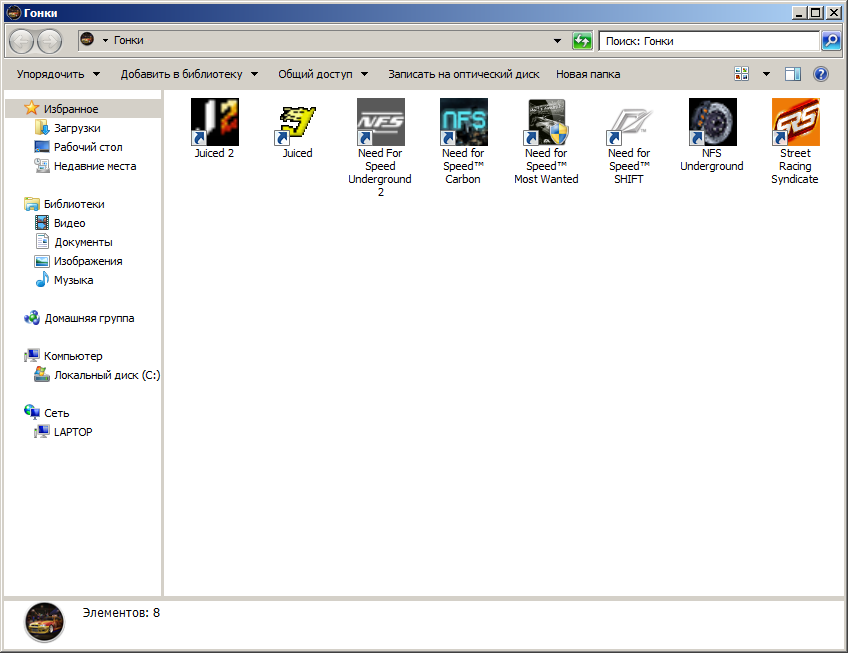Click the search magnifier button
Screen dimensions: 848x653
coord(831,41)
